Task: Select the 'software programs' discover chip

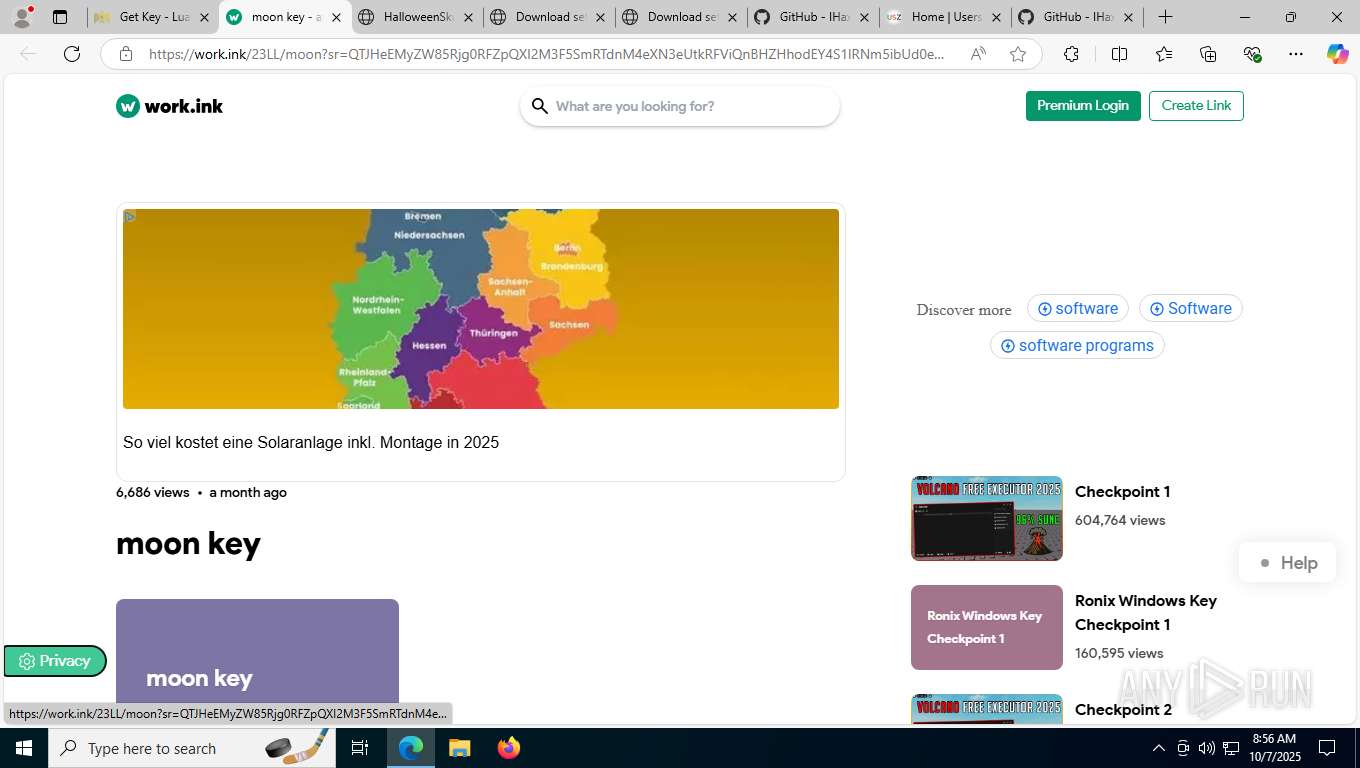Action: 1077,345
